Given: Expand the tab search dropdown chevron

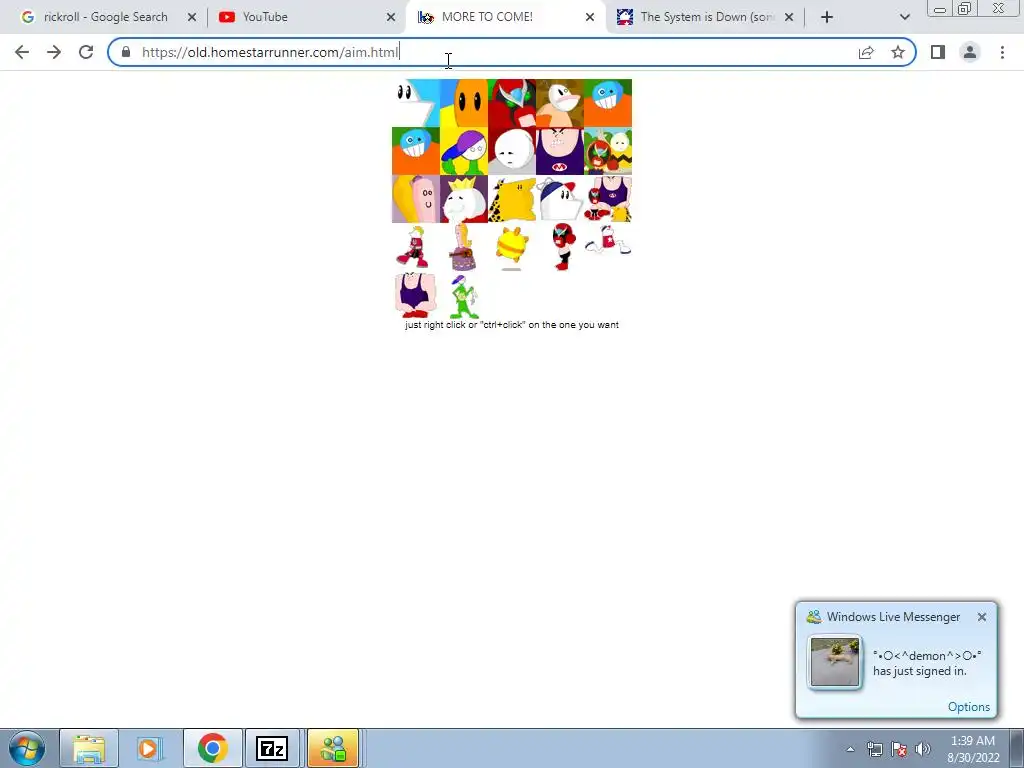Looking at the screenshot, I should pyautogui.click(x=904, y=17).
